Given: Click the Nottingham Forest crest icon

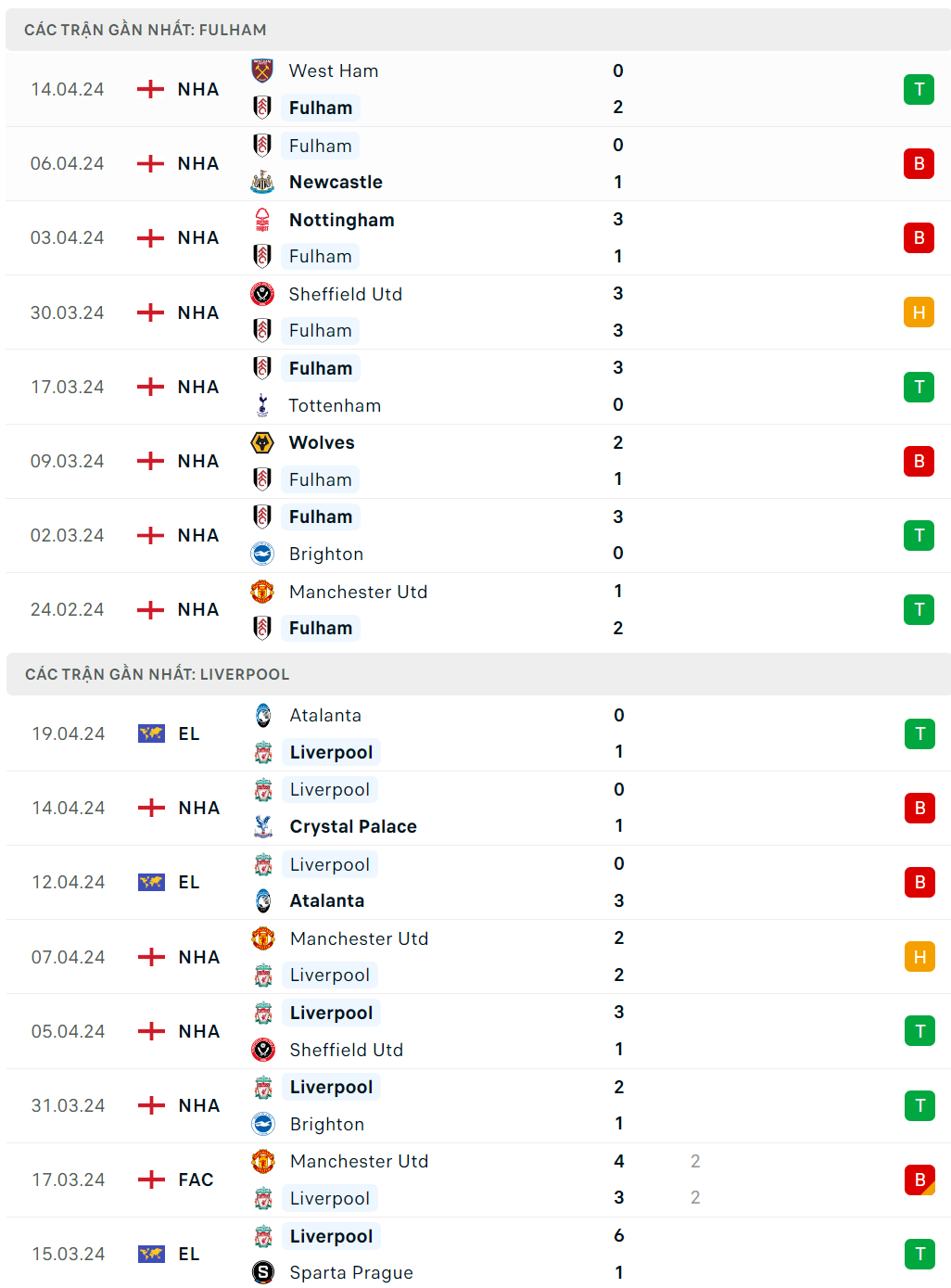Looking at the screenshot, I should (x=262, y=220).
